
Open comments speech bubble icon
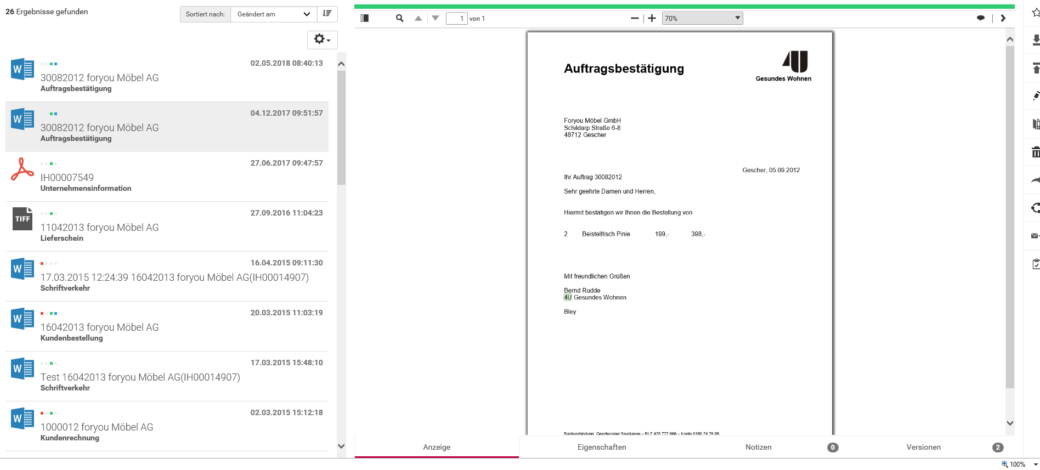(980, 19)
